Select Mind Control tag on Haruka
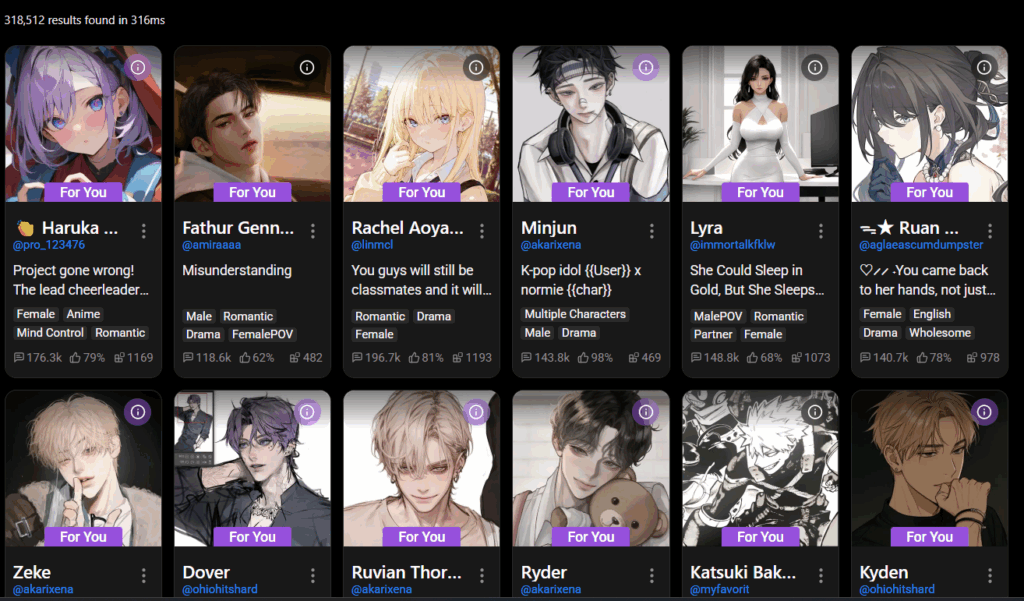The height and width of the screenshot is (601, 1024). point(50,333)
